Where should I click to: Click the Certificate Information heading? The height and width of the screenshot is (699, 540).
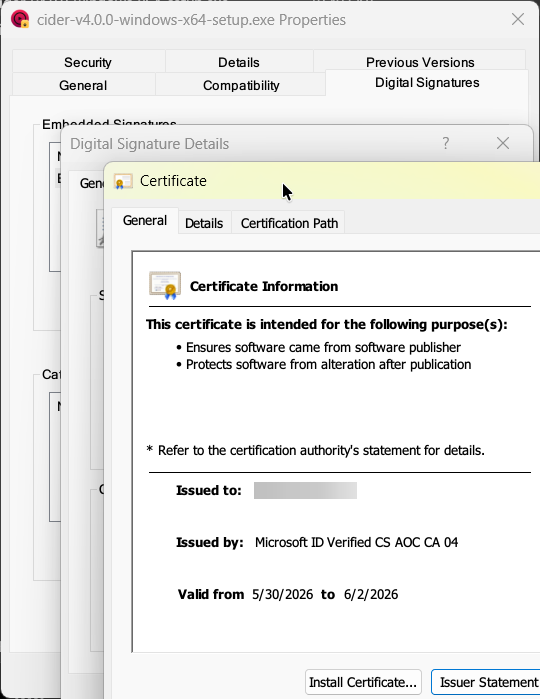point(264,286)
